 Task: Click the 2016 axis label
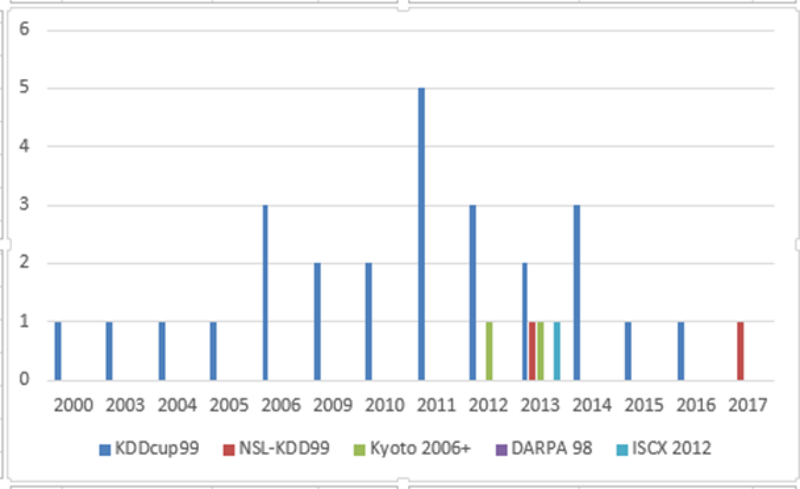pos(696,405)
